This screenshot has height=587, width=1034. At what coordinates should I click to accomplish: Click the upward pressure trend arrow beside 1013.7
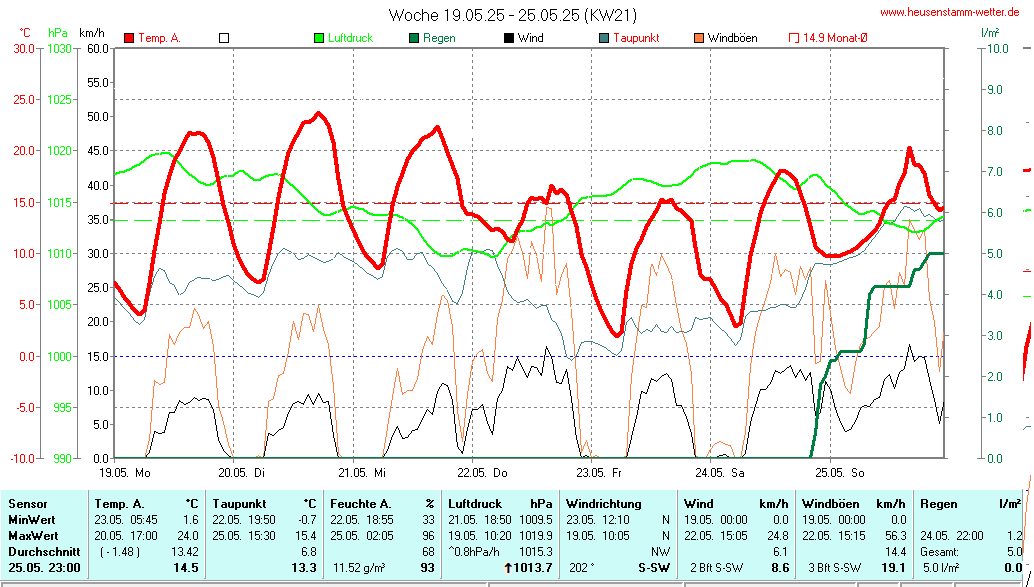[x=509, y=568]
